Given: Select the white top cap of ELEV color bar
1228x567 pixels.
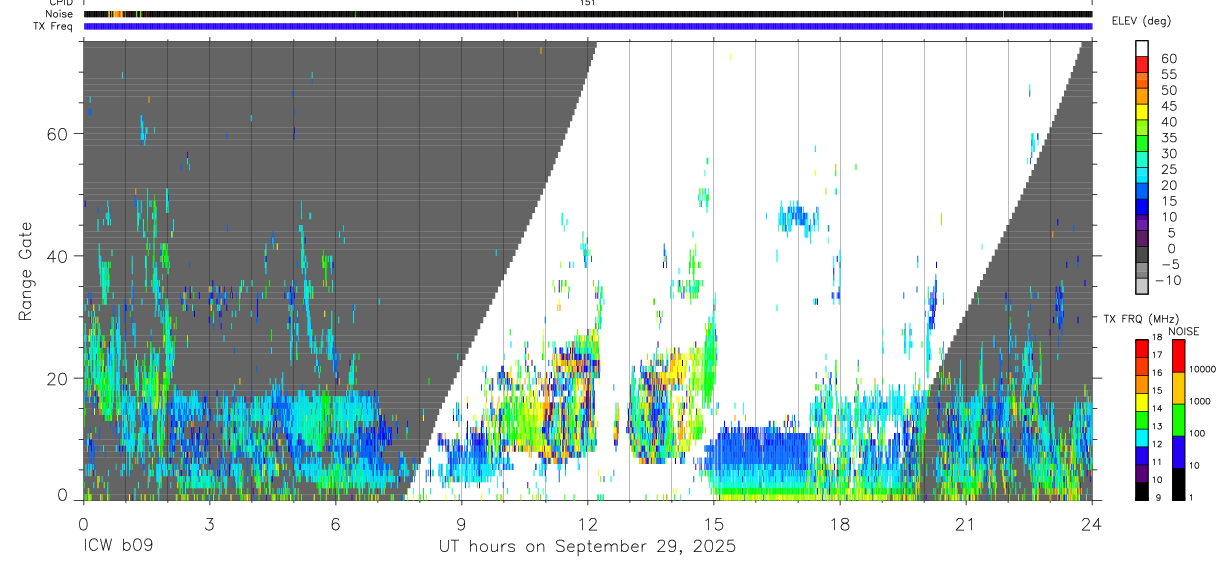Looking at the screenshot, I should click(x=1143, y=49).
